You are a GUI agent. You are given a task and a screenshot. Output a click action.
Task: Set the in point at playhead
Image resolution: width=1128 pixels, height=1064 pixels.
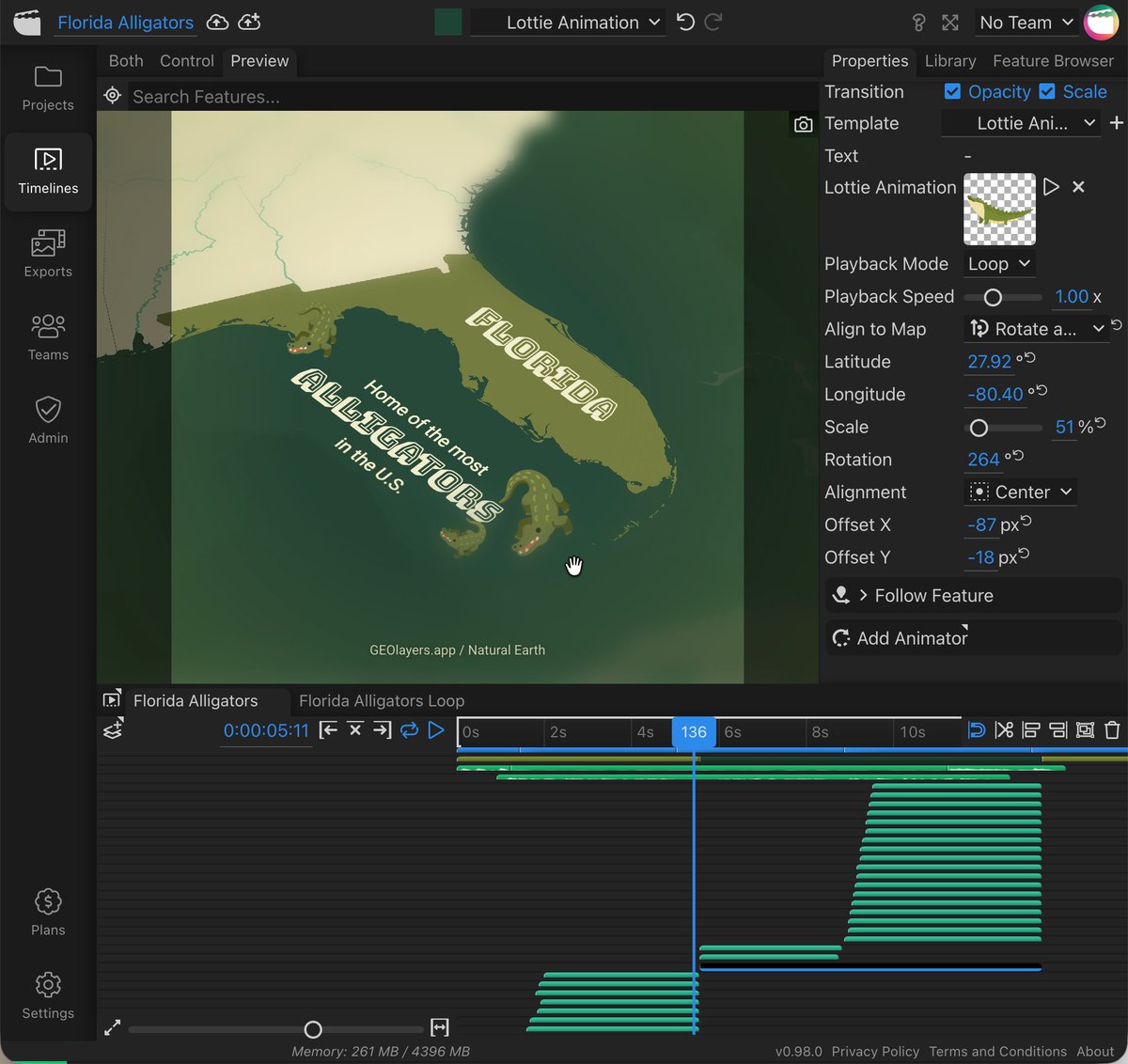pyautogui.click(x=328, y=730)
